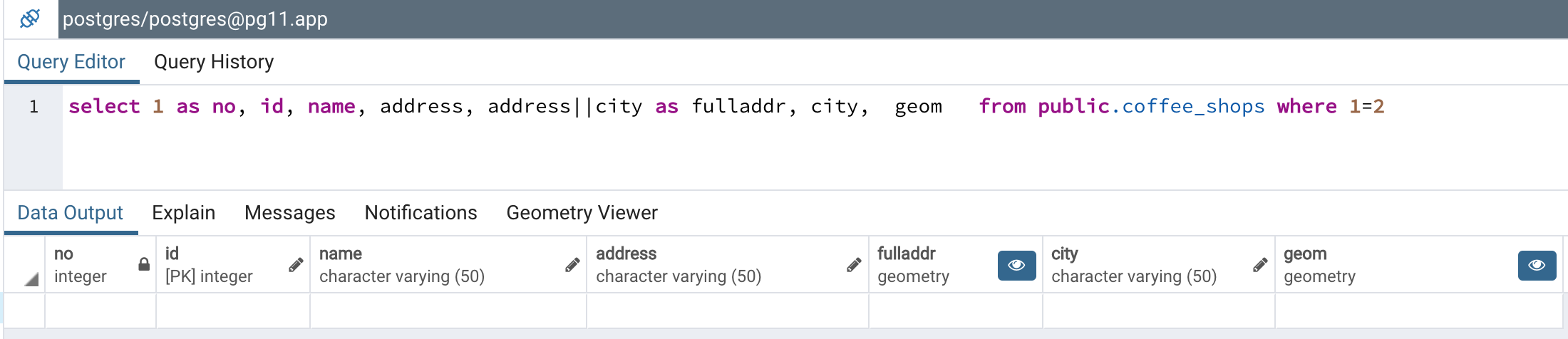
Task: Click the pencil icon on the address column
Action: click(x=854, y=265)
